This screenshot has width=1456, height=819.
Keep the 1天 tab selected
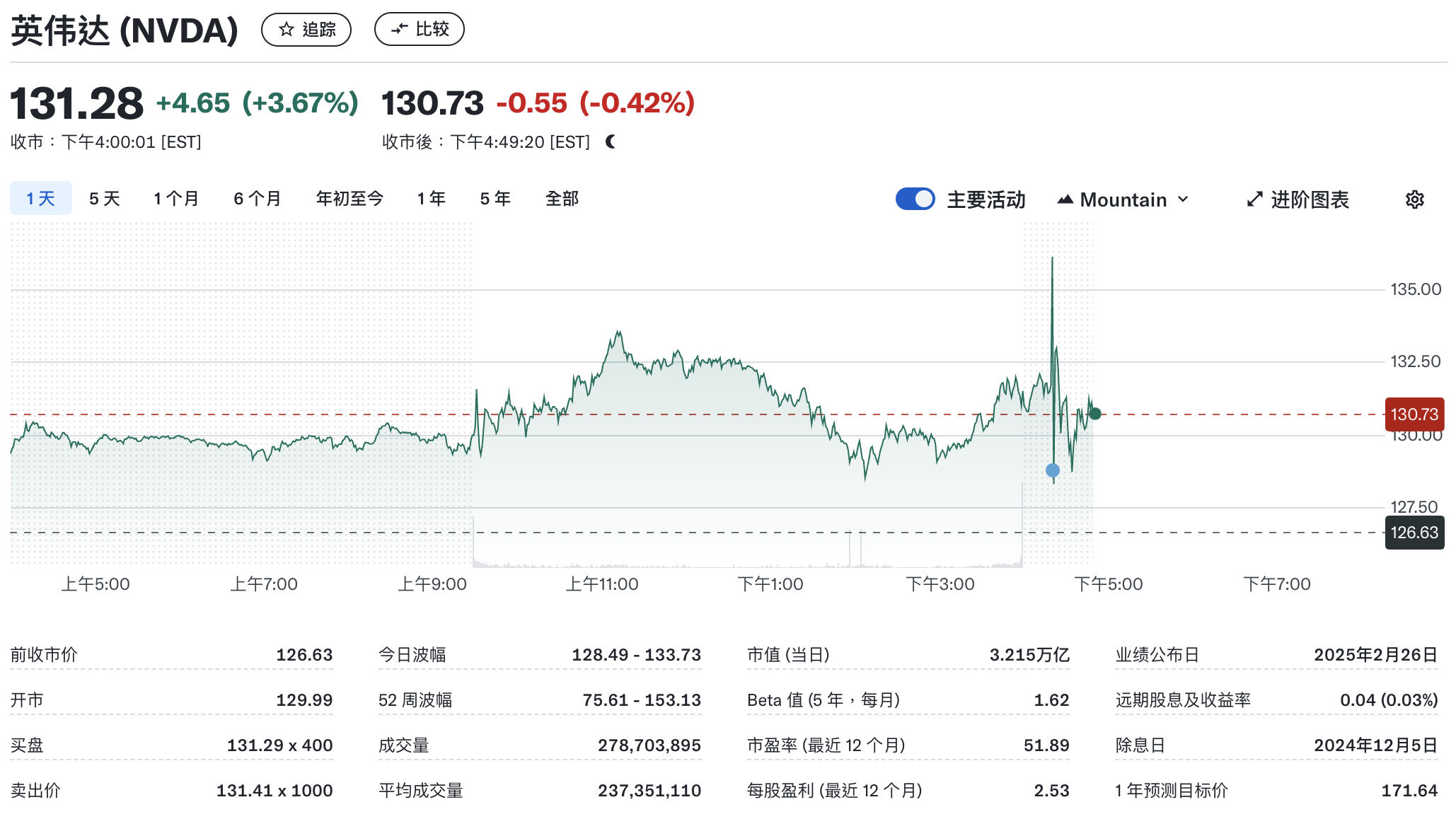[40, 199]
